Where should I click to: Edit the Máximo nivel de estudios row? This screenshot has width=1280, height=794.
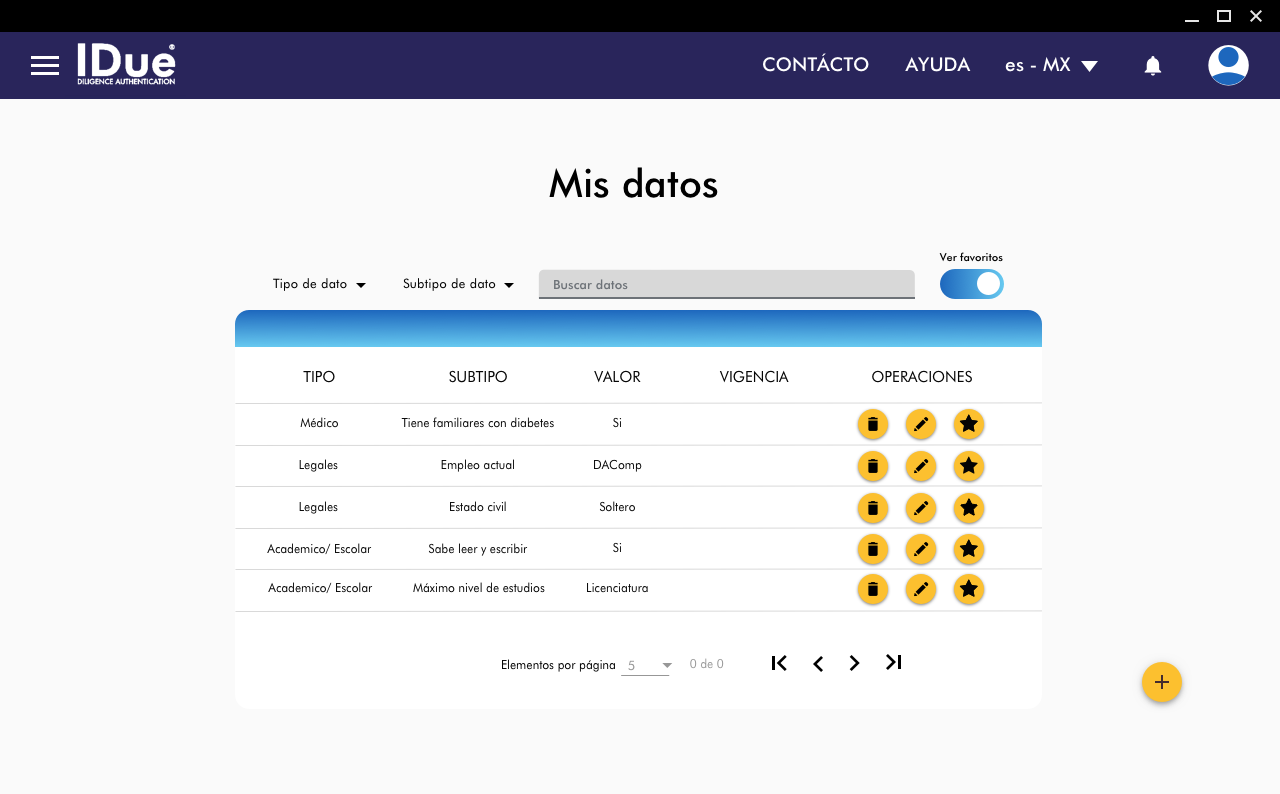pyautogui.click(x=920, y=589)
